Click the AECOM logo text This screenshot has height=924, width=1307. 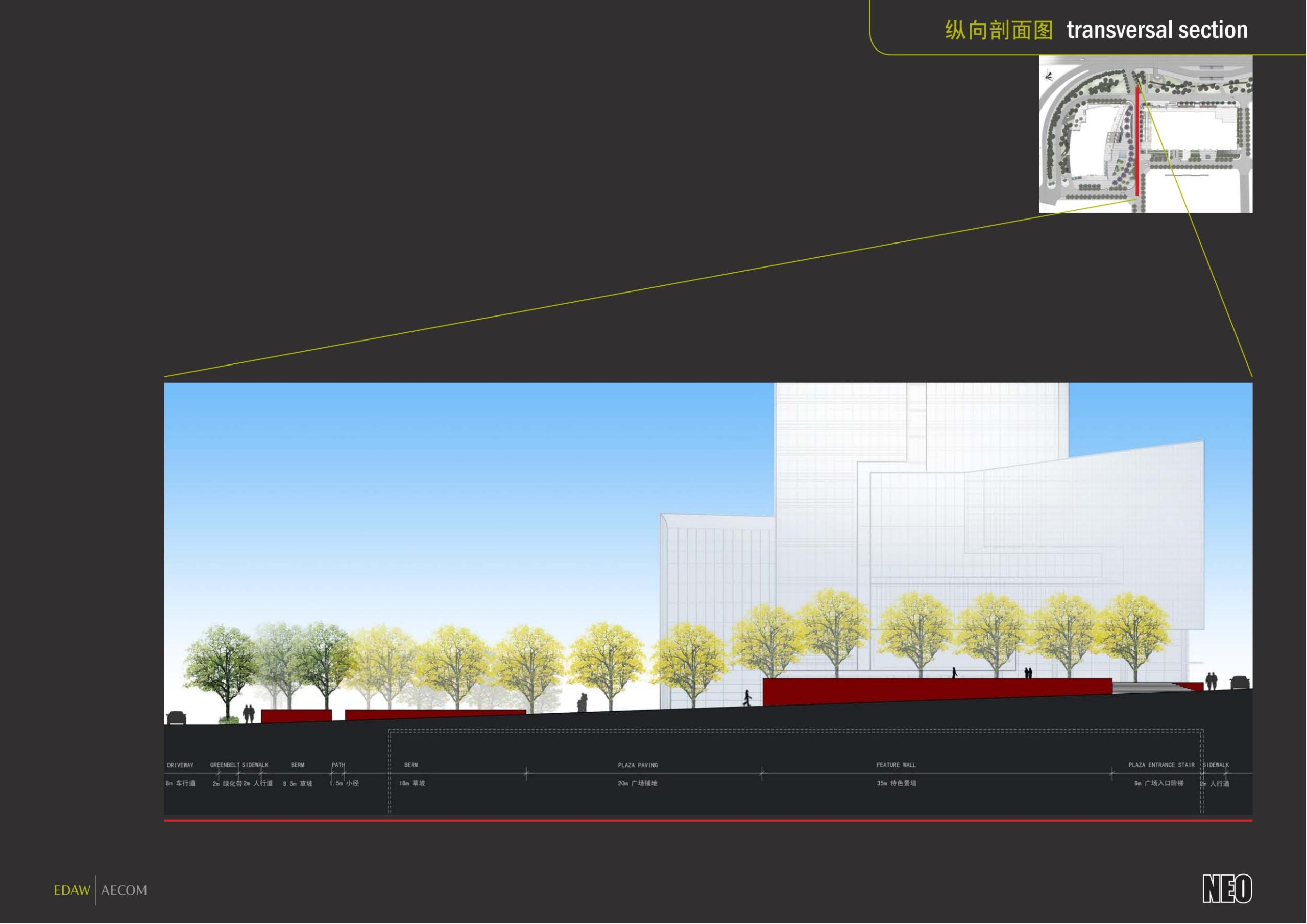click(x=124, y=890)
